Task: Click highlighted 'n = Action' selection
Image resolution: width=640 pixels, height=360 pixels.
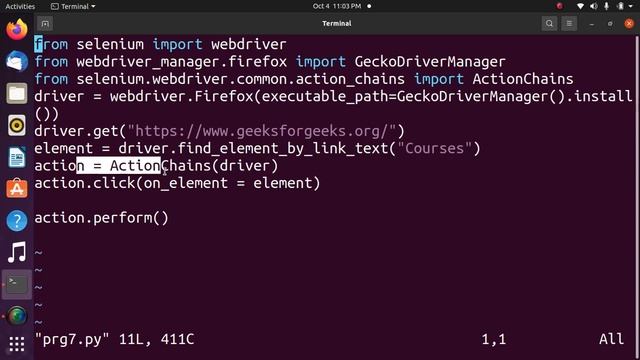Action: (x=118, y=166)
